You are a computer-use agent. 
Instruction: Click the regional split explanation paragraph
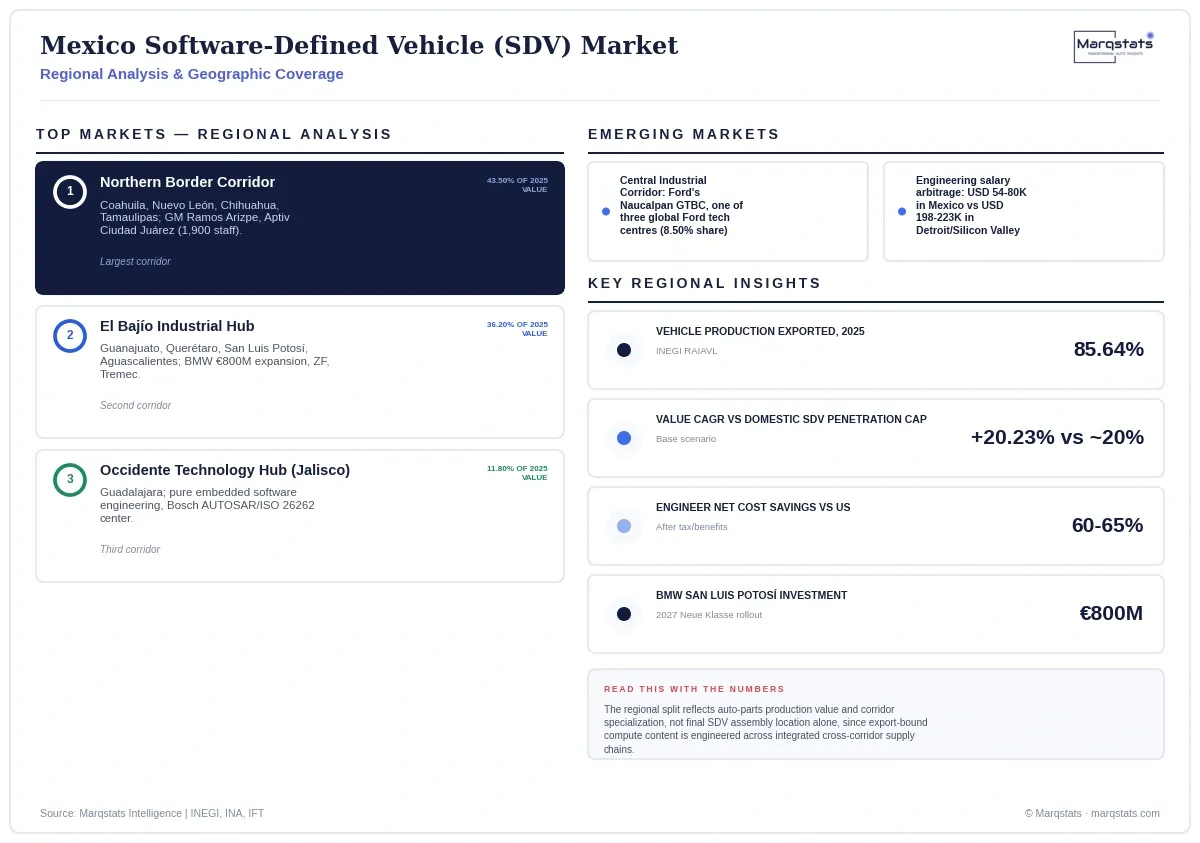pos(766,729)
